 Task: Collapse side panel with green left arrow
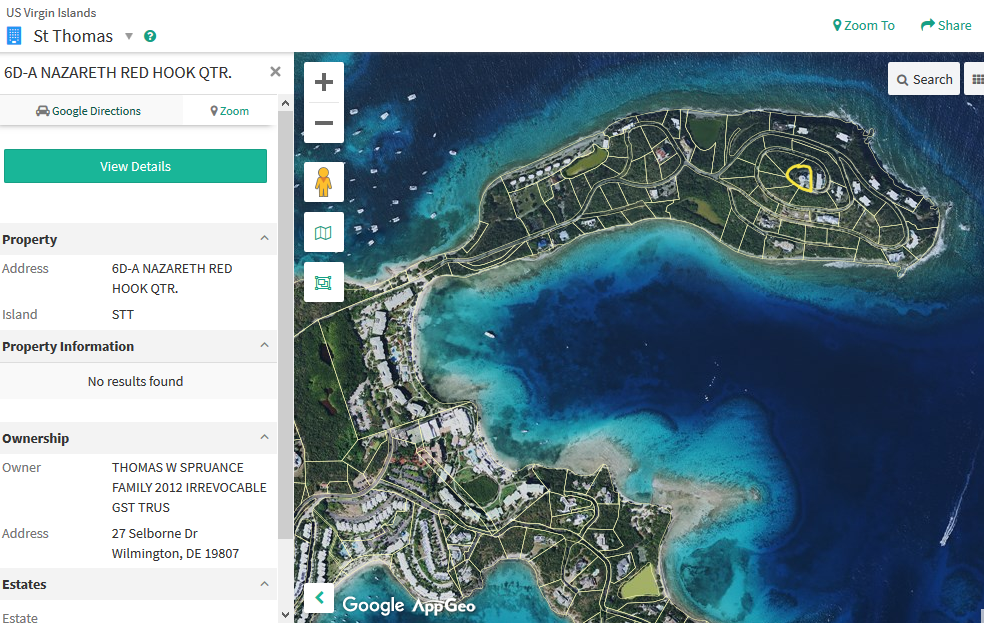pos(319,598)
